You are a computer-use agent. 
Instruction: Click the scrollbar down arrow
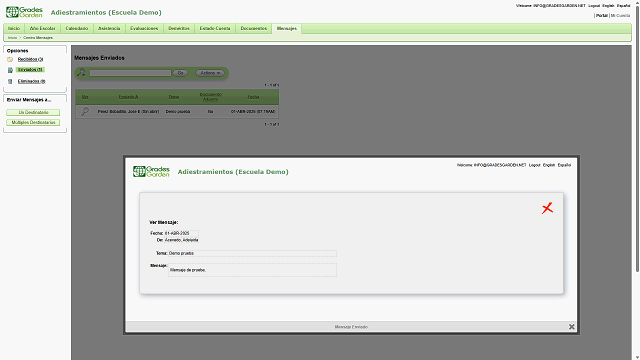(x=637, y=358)
